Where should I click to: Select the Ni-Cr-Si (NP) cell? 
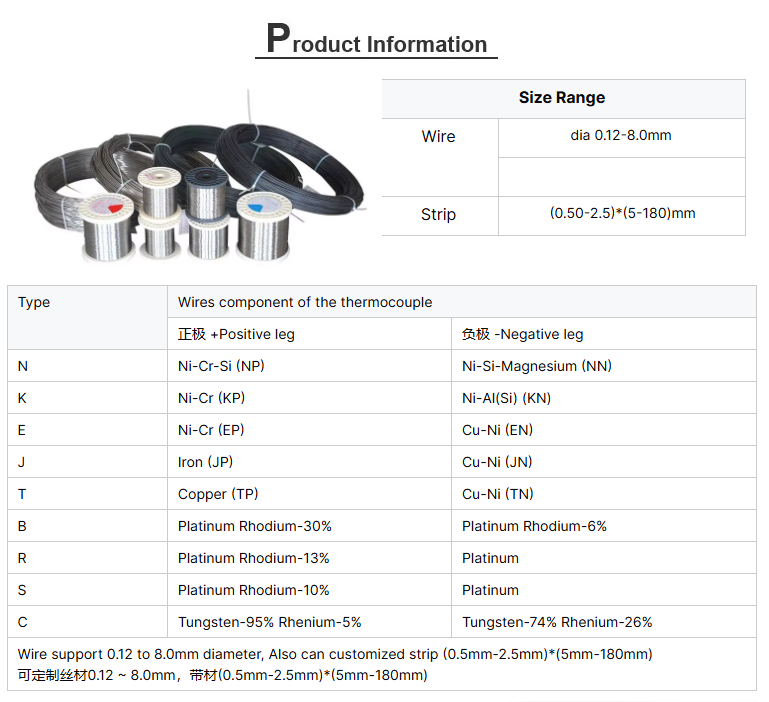click(221, 366)
